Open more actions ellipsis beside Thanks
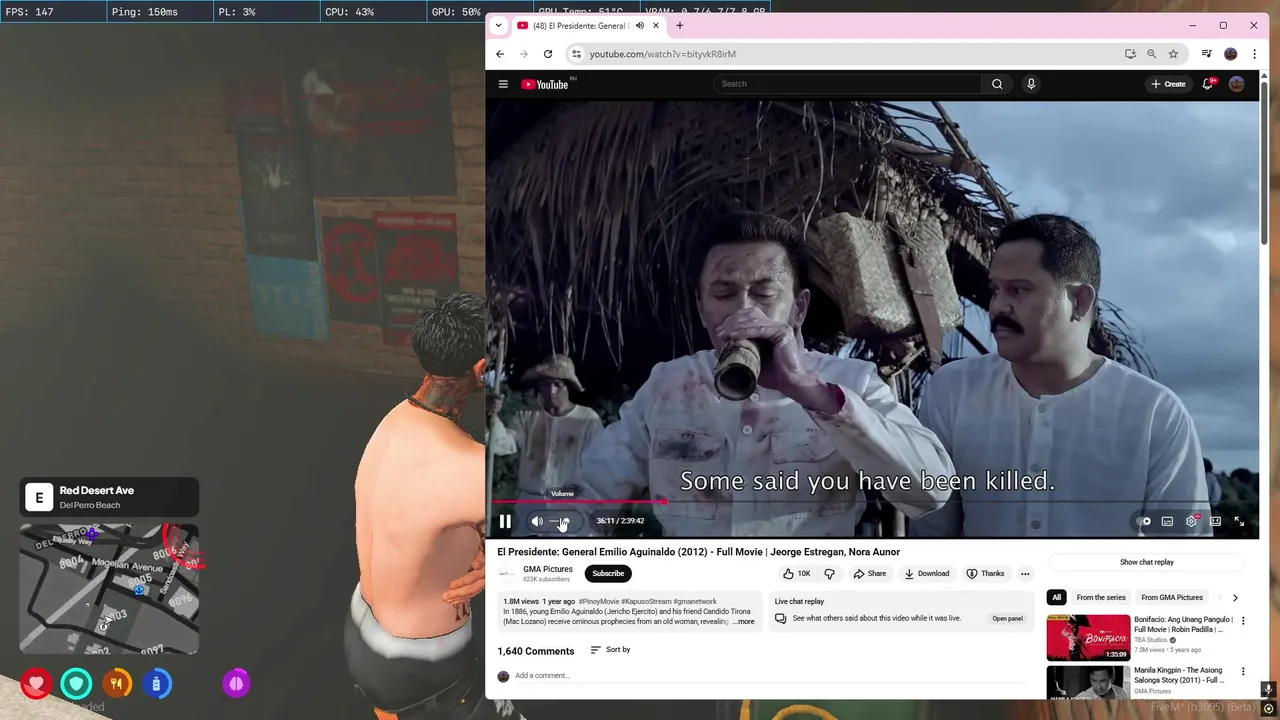The width and height of the screenshot is (1280, 720). 1025,574
